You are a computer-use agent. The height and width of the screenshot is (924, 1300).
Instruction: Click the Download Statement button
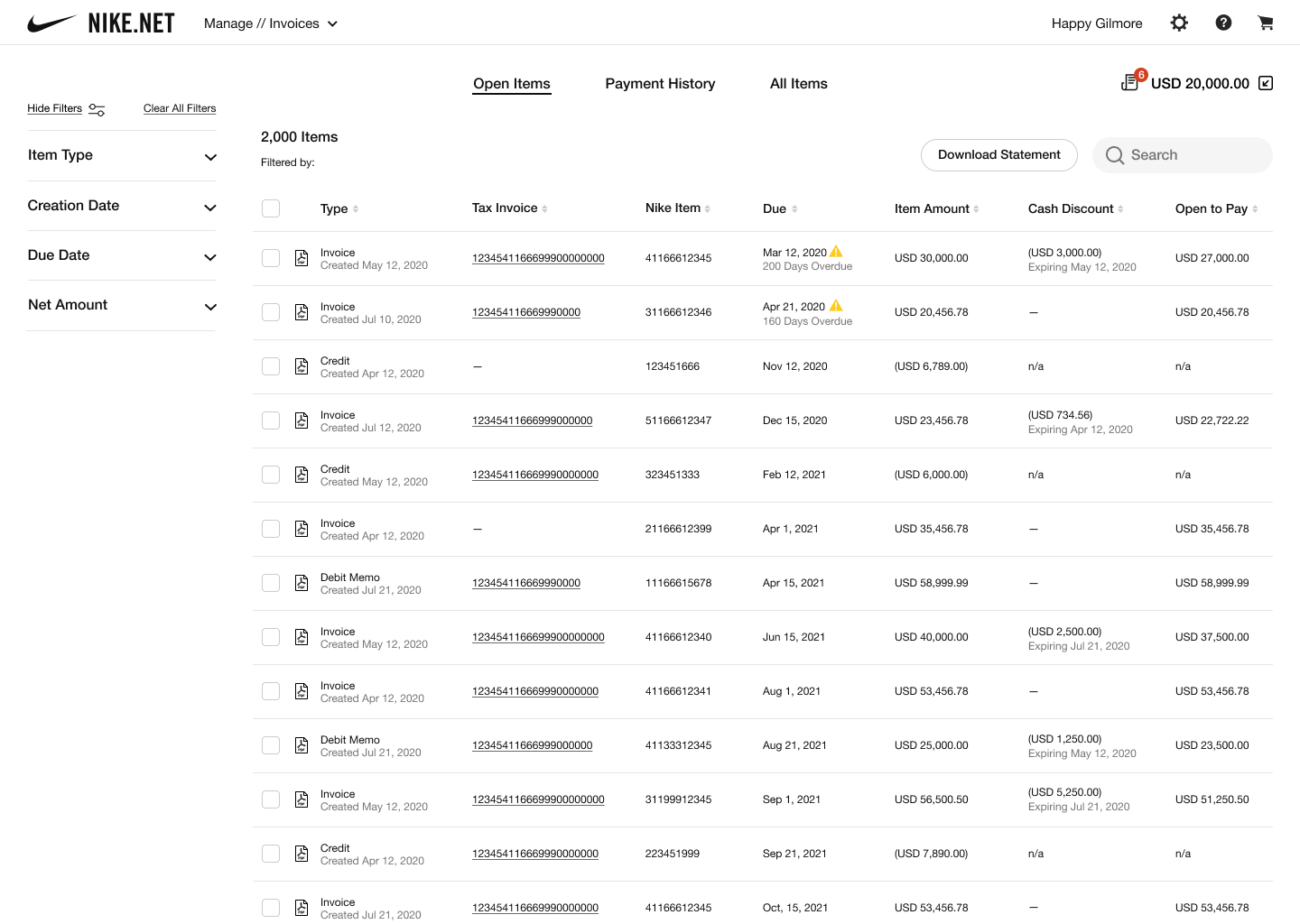pyautogui.click(x=999, y=155)
